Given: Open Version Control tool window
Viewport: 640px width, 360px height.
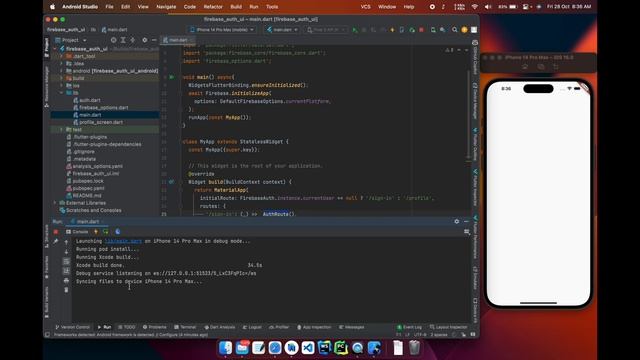Looking at the screenshot, I should click(x=72, y=327).
